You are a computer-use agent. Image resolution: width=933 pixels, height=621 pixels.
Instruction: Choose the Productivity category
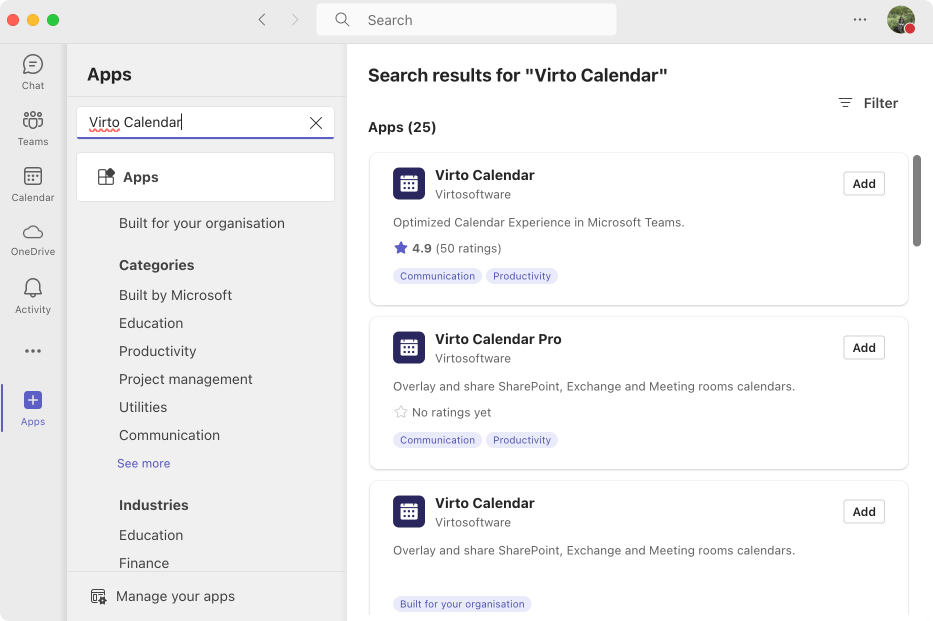coord(157,351)
